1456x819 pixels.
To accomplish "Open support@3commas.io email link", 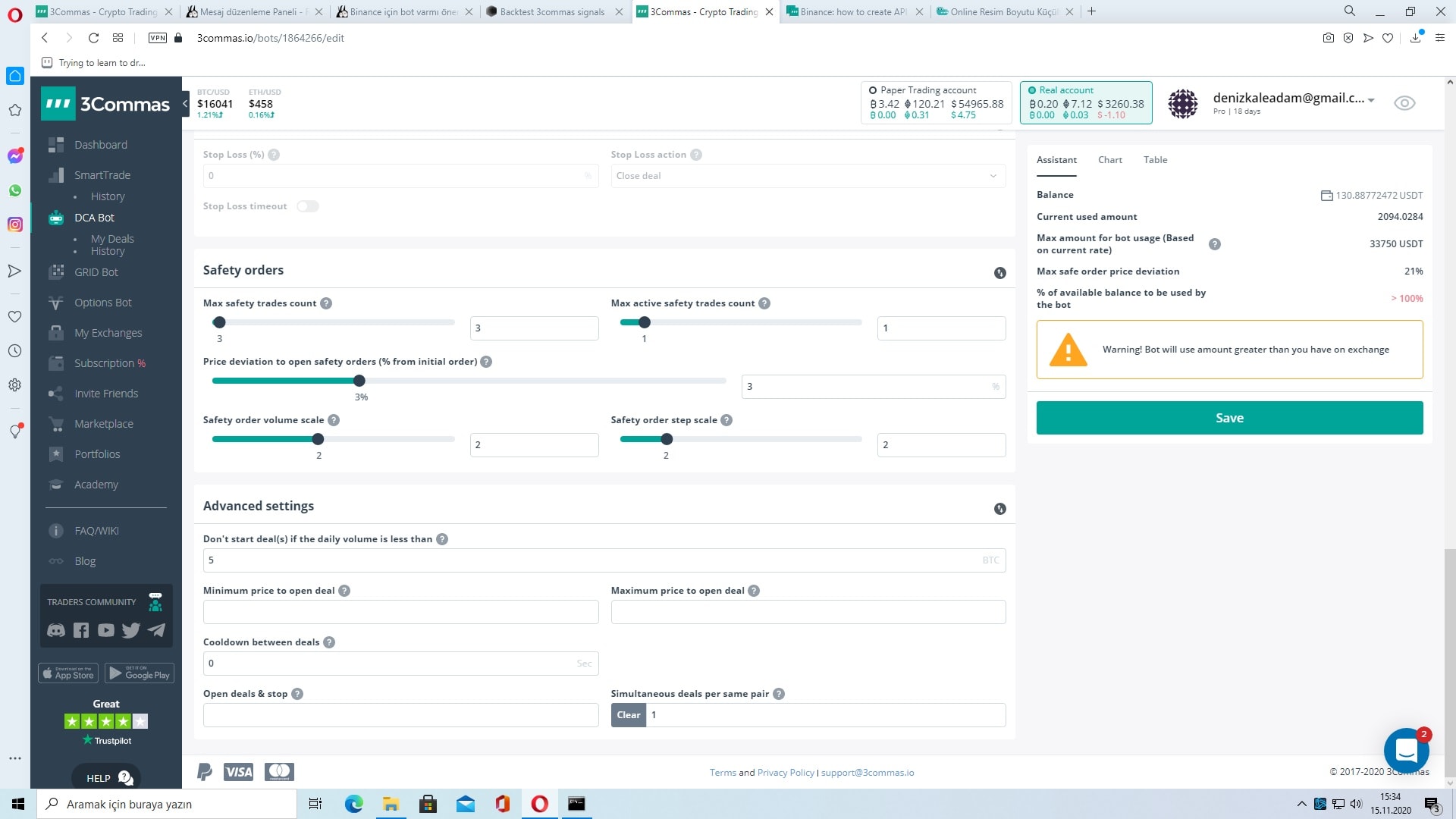I will coord(868,773).
